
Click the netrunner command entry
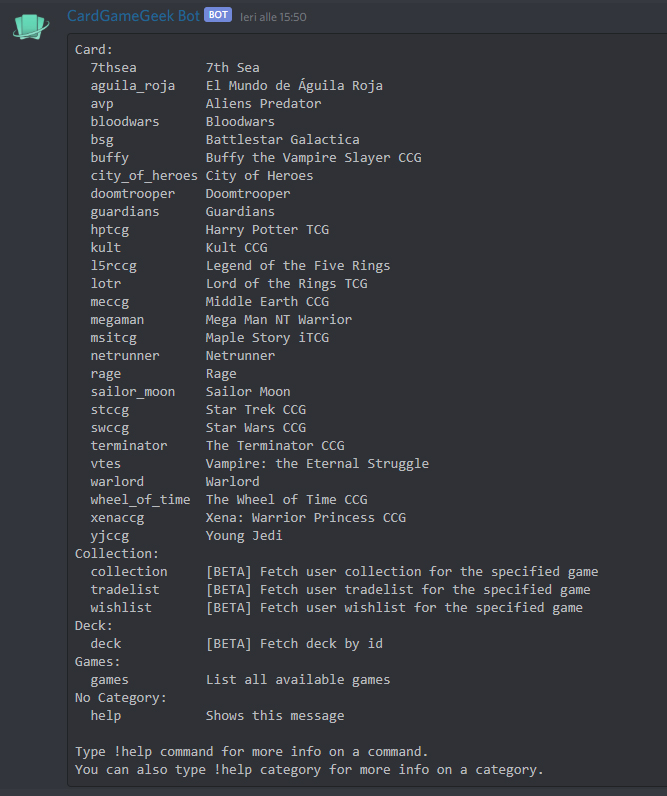click(x=125, y=355)
